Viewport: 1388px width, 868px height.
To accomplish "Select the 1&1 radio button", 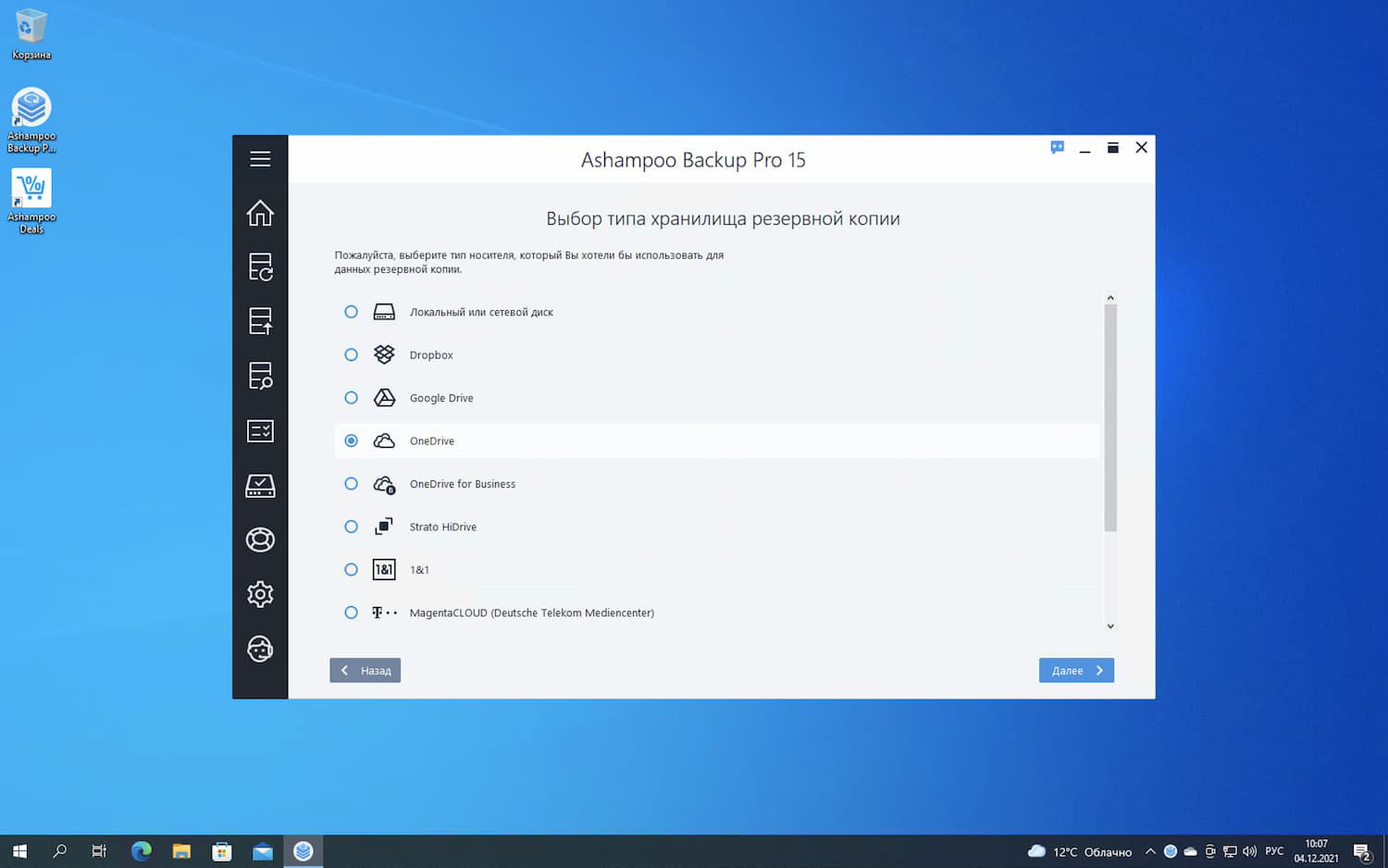I will pos(351,569).
